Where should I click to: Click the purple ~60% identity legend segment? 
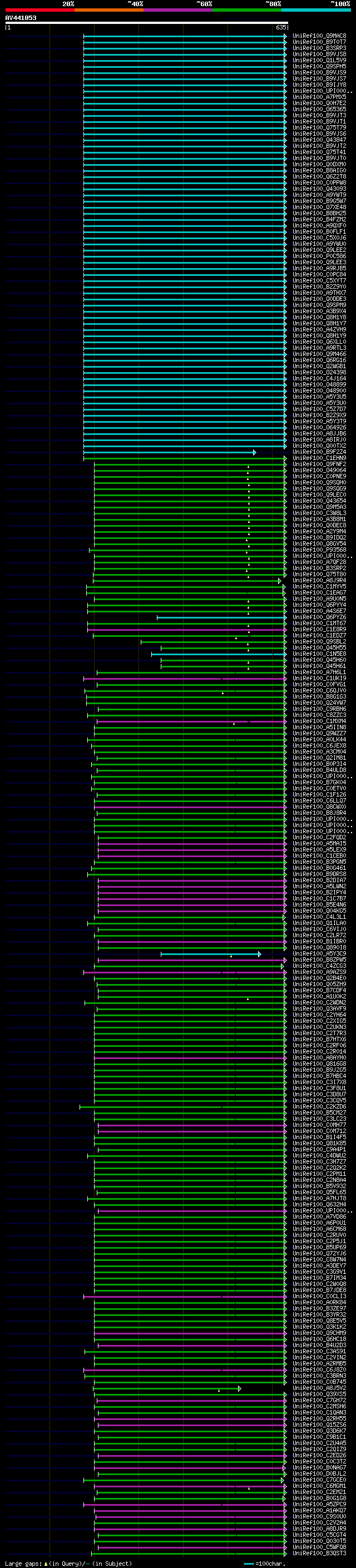177,11
